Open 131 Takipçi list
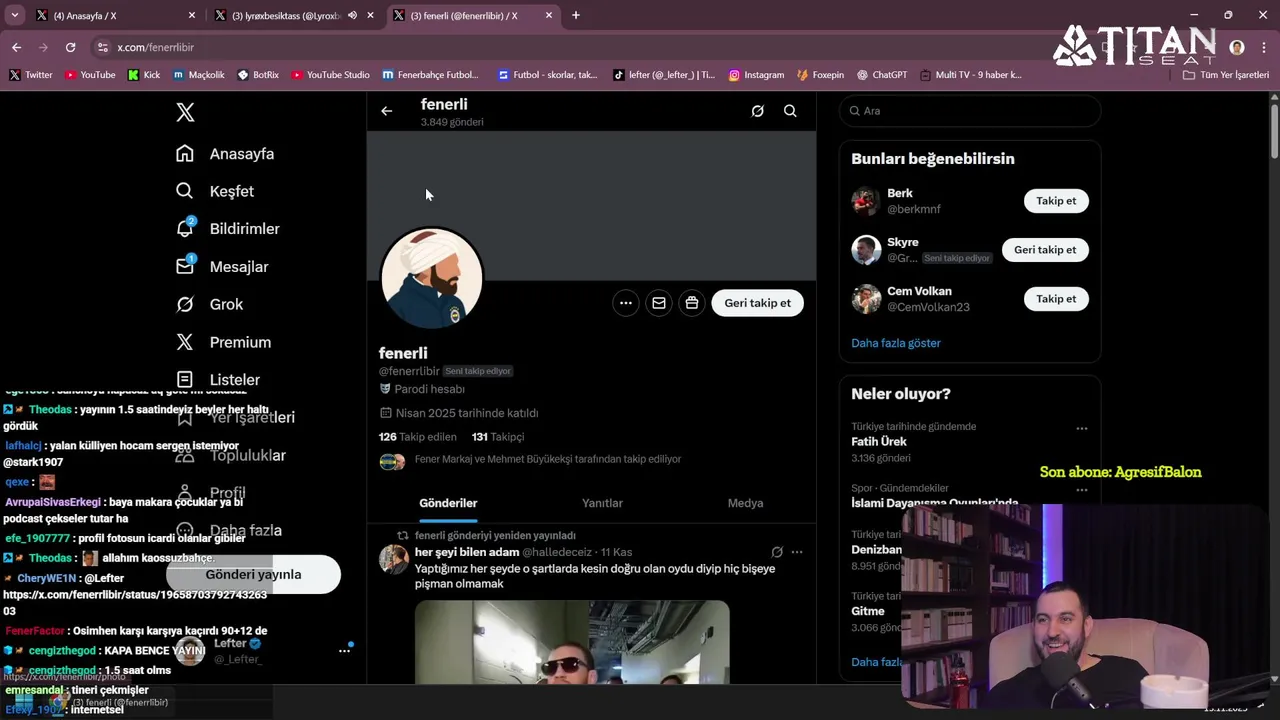This screenshot has height=720, width=1280. click(498, 437)
